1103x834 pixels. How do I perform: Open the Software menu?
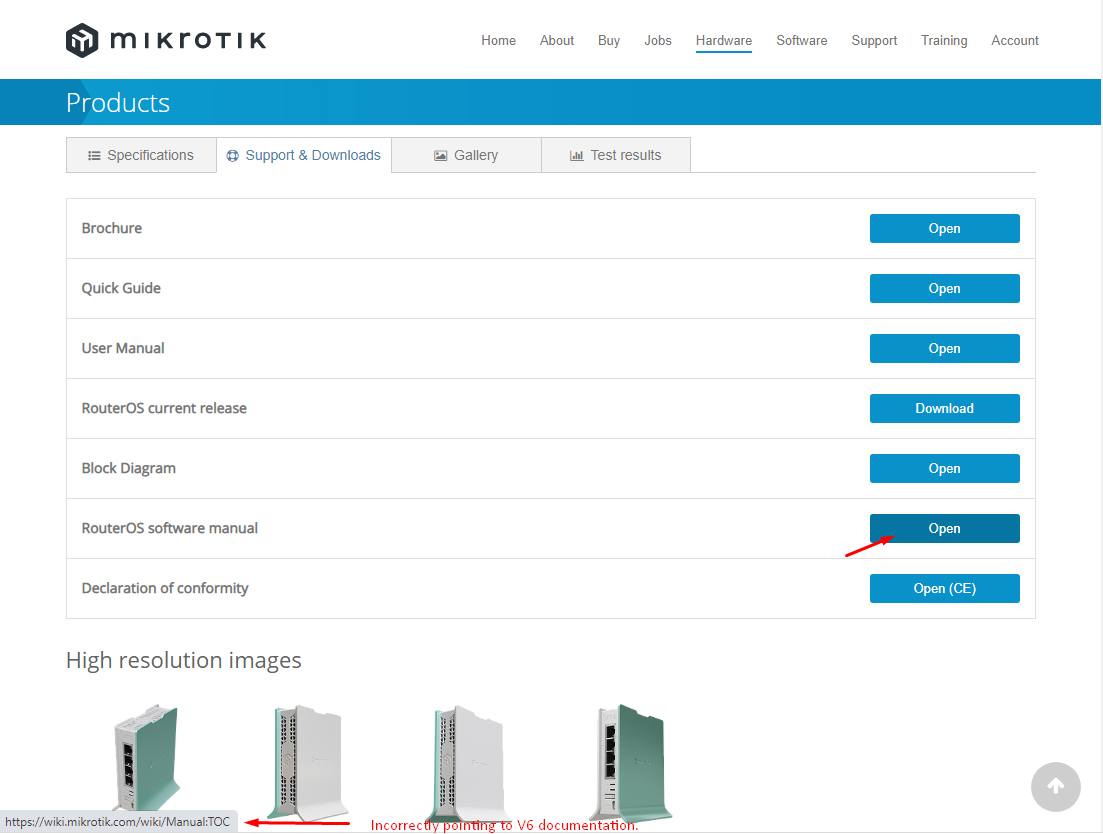point(801,41)
